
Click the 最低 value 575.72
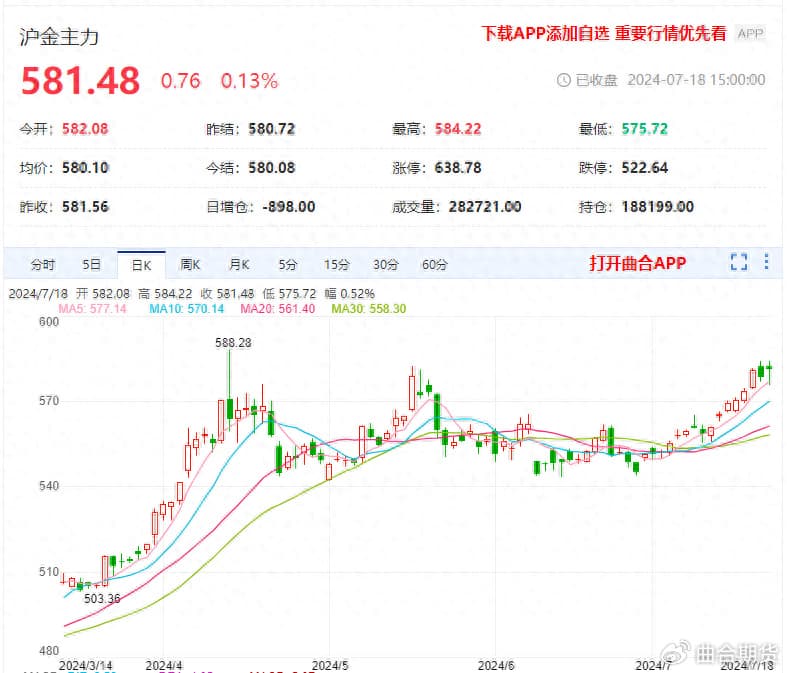(x=644, y=129)
